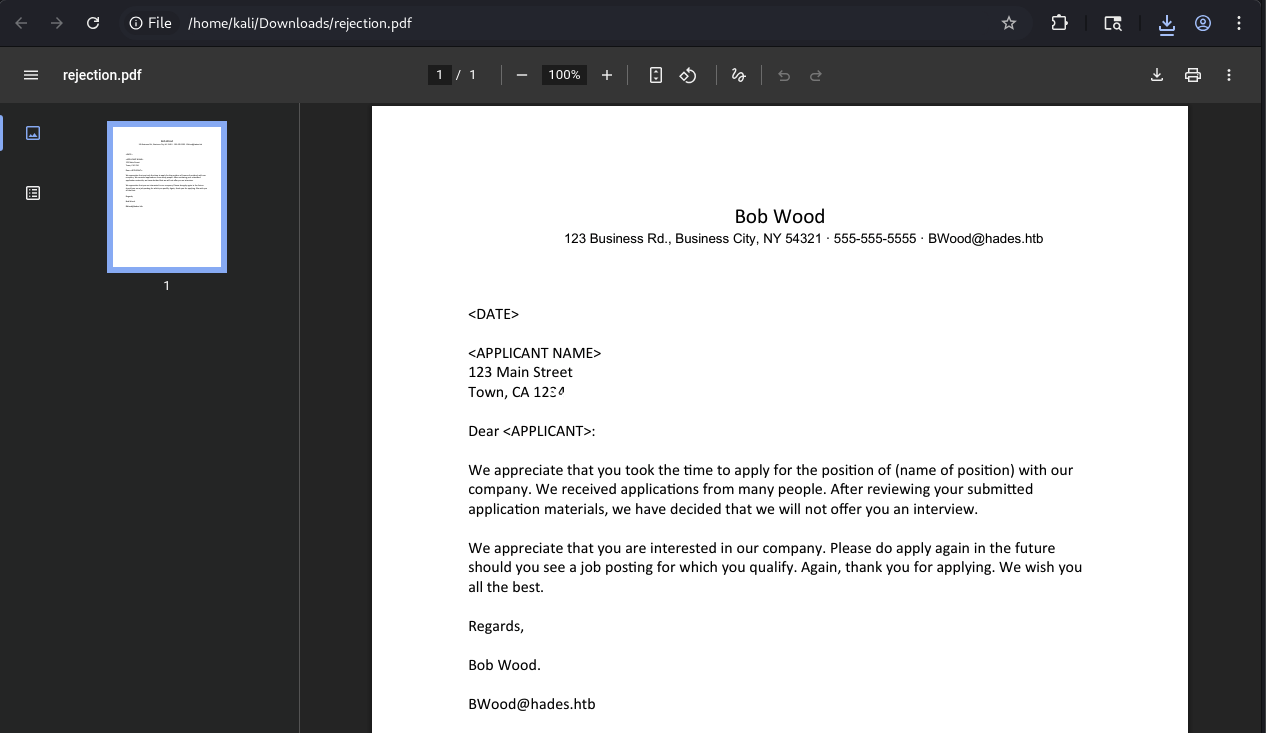The width and height of the screenshot is (1266, 733).
Task: Rotate the PDF page
Action: 688,74
